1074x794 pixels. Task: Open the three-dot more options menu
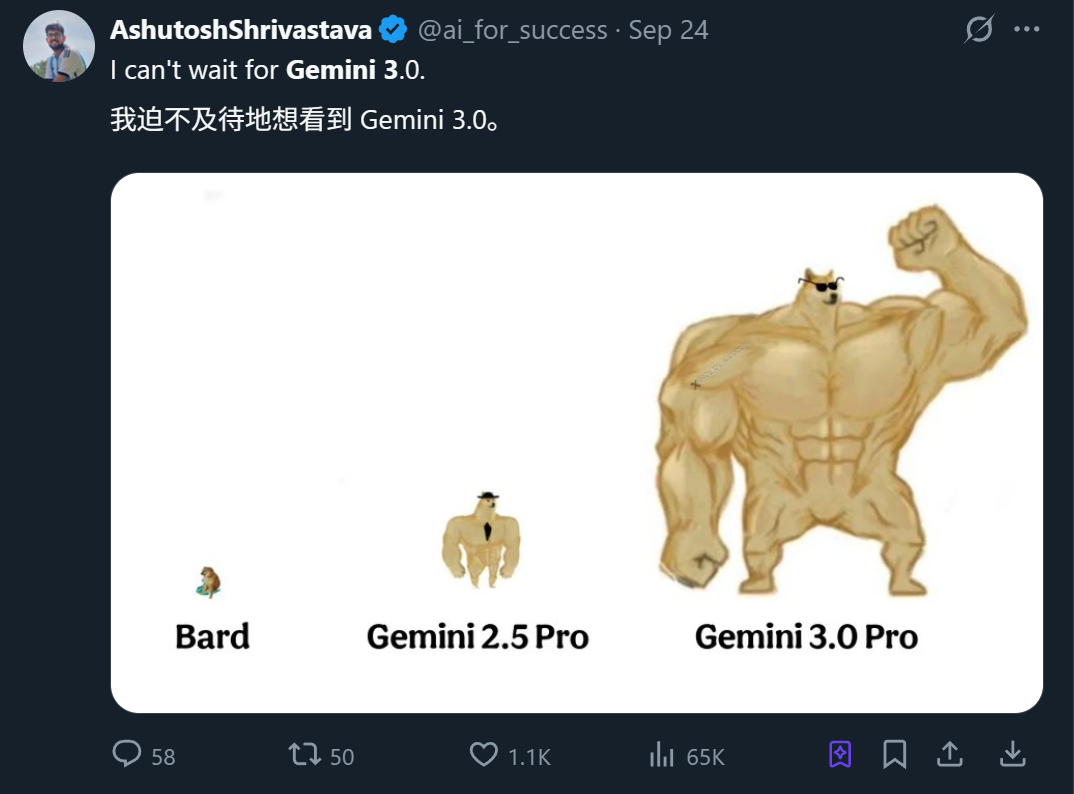1027,30
